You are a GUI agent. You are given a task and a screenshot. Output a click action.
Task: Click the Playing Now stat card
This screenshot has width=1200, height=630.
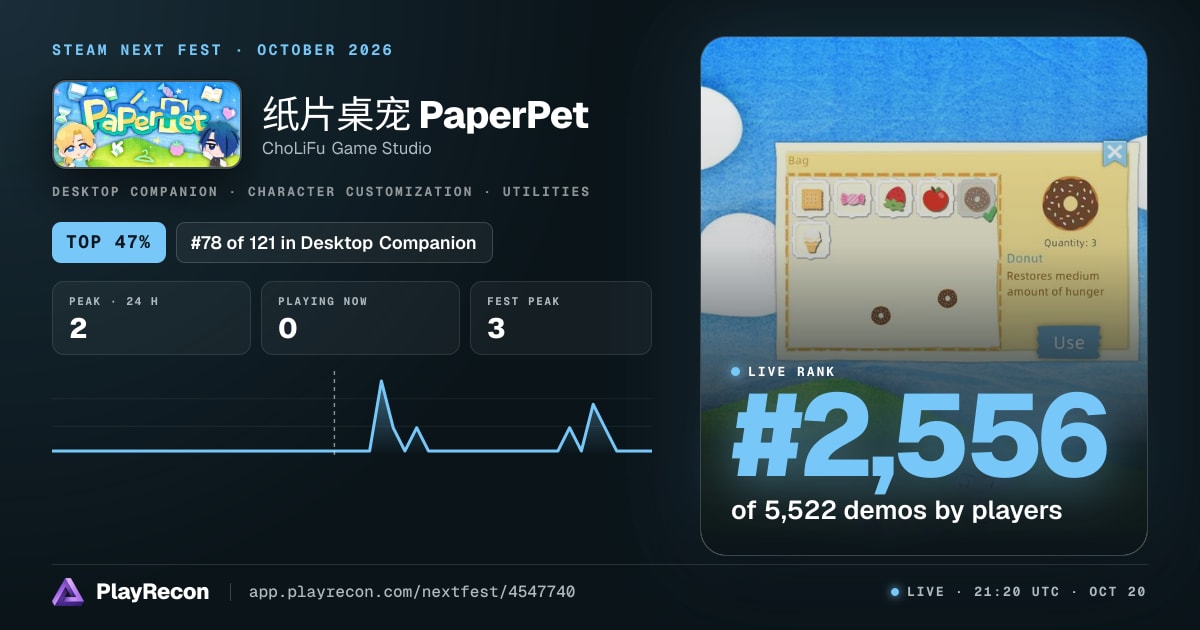click(x=360, y=318)
